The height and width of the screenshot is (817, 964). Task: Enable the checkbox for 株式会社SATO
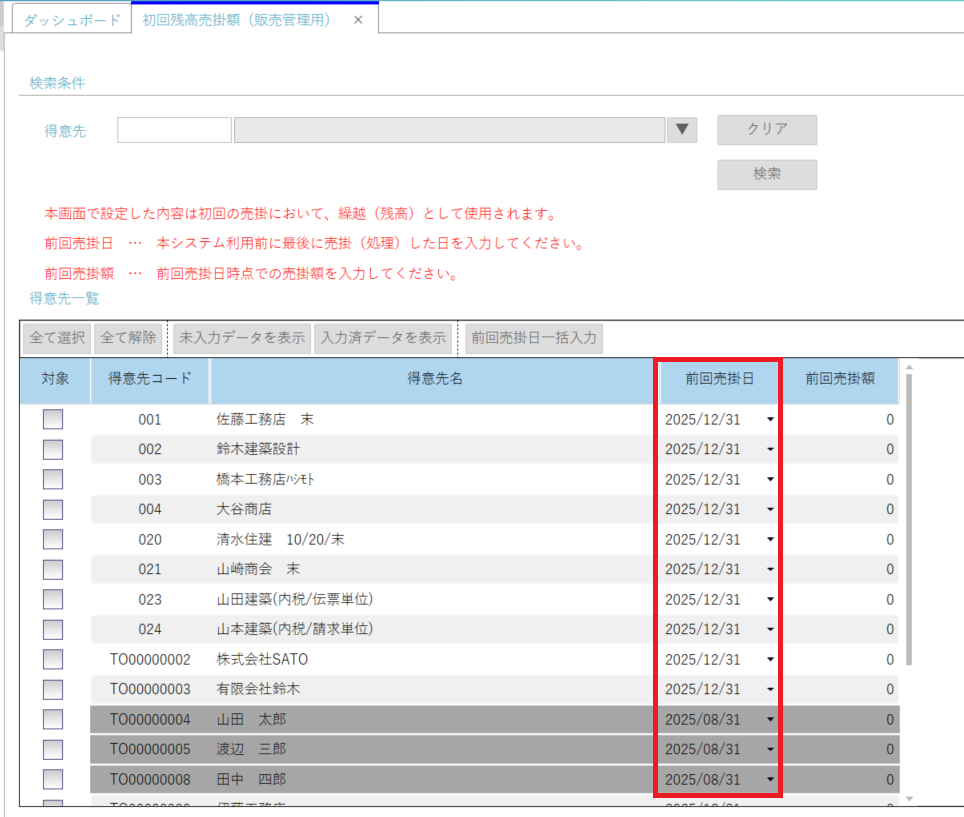click(x=53, y=660)
